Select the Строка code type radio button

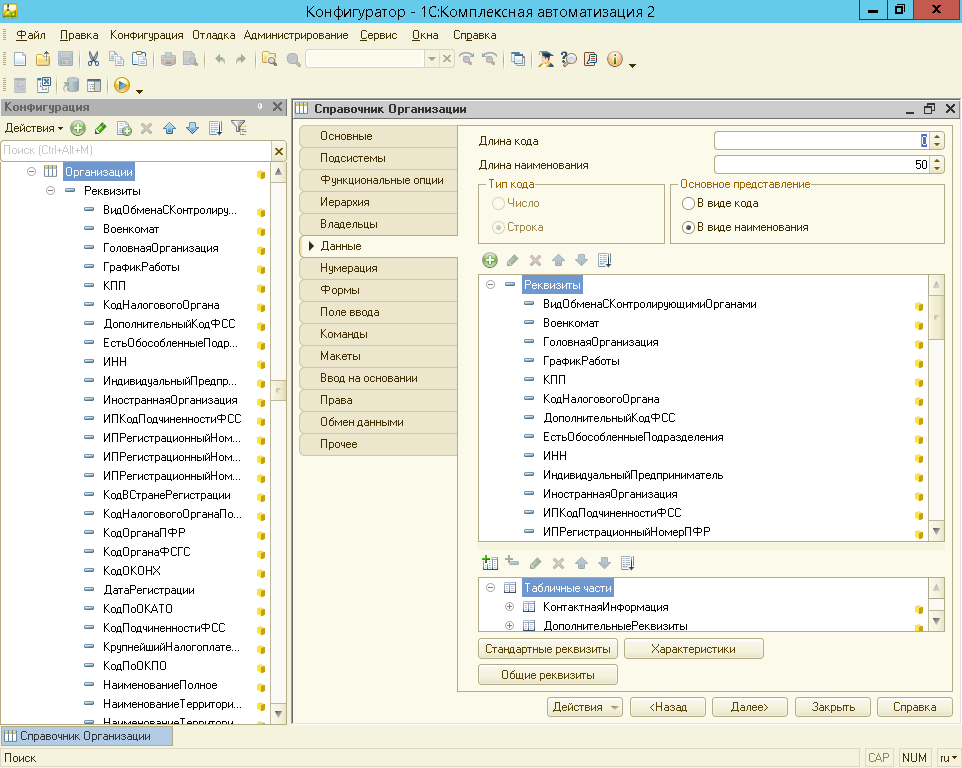pyautogui.click(x=498, y=227)
